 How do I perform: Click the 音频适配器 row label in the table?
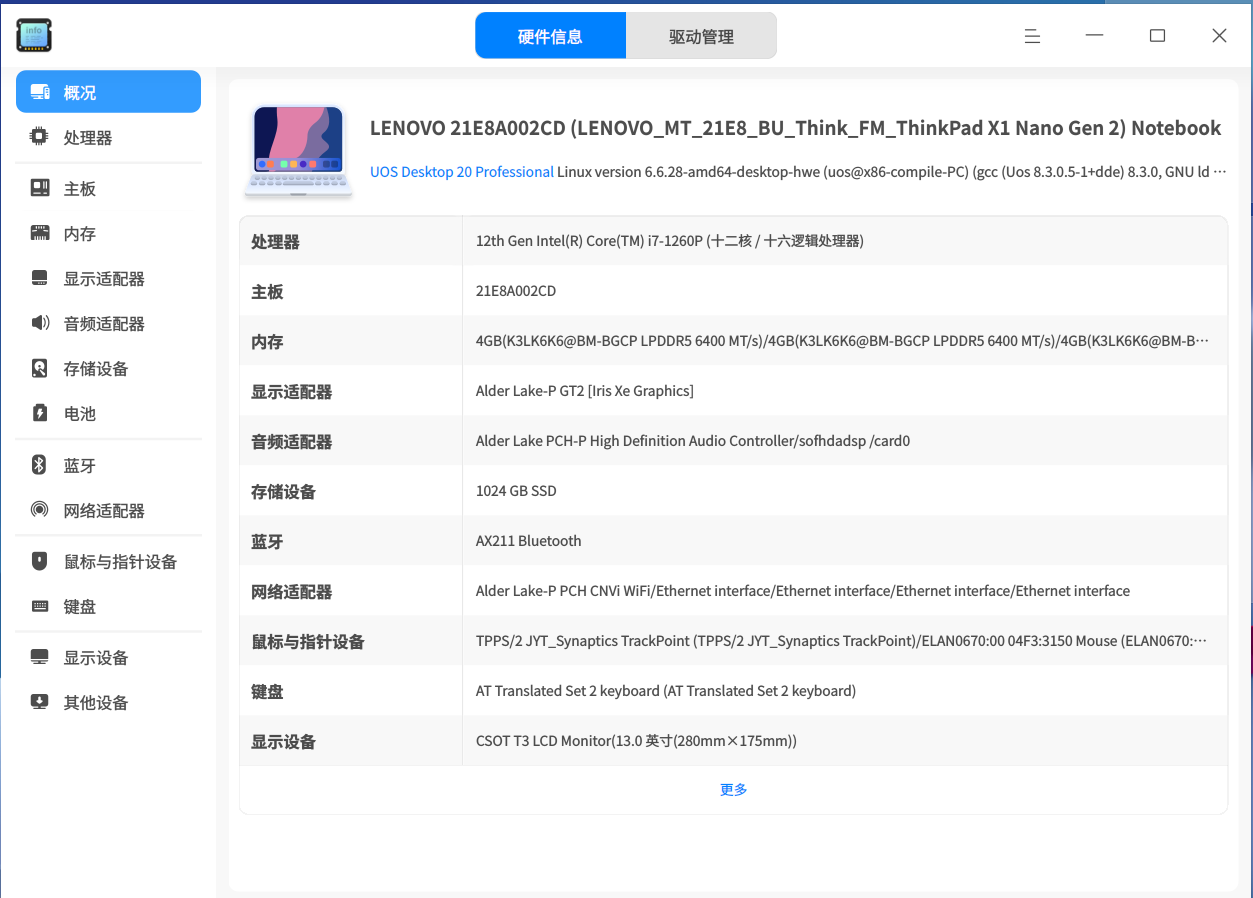coord(291,442)
